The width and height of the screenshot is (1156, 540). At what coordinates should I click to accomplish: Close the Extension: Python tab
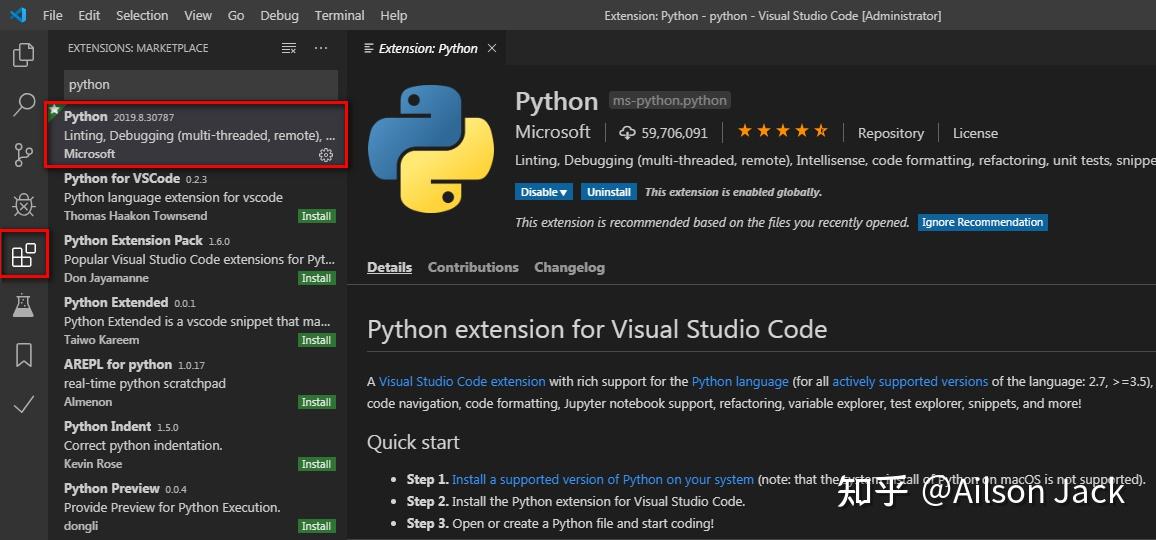pyautogui.click(x=492, y=48)
